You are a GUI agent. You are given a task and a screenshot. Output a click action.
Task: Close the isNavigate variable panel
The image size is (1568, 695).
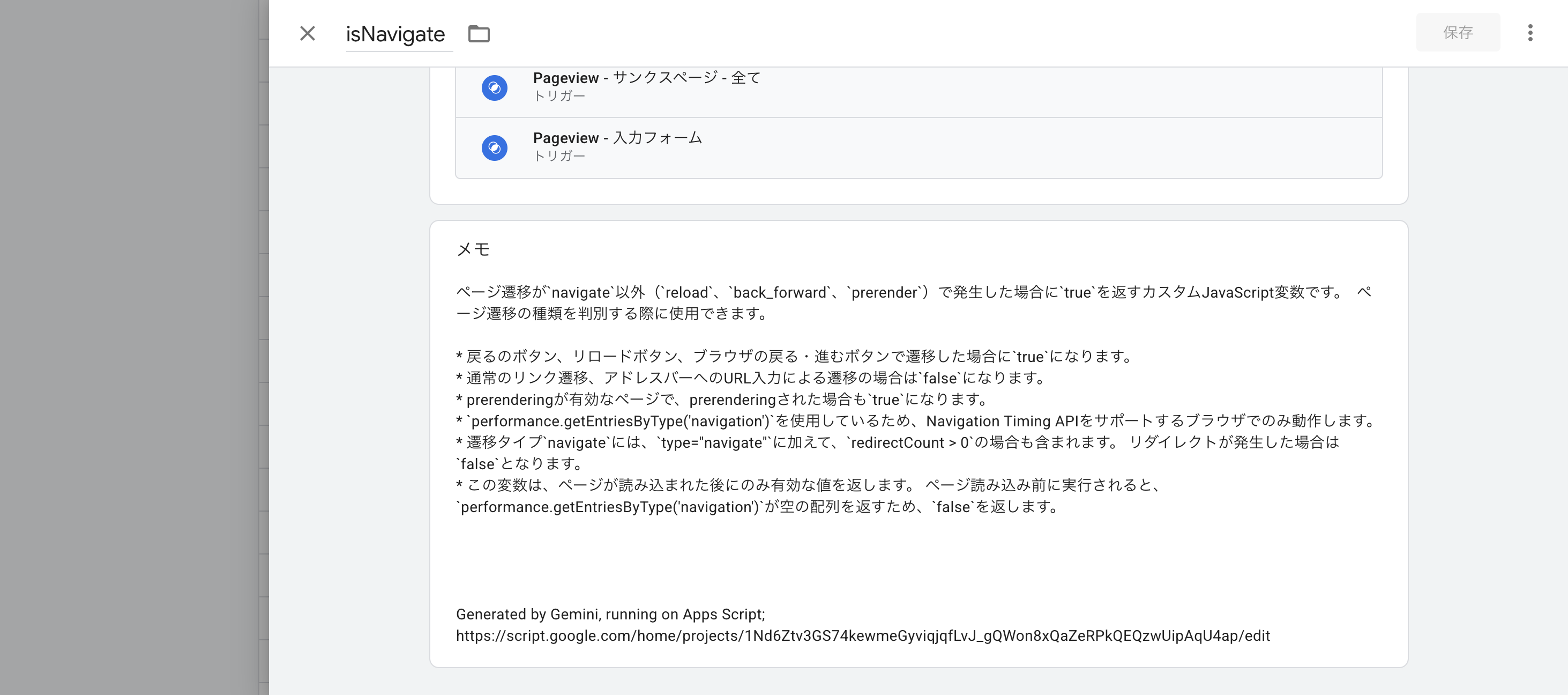308,33
